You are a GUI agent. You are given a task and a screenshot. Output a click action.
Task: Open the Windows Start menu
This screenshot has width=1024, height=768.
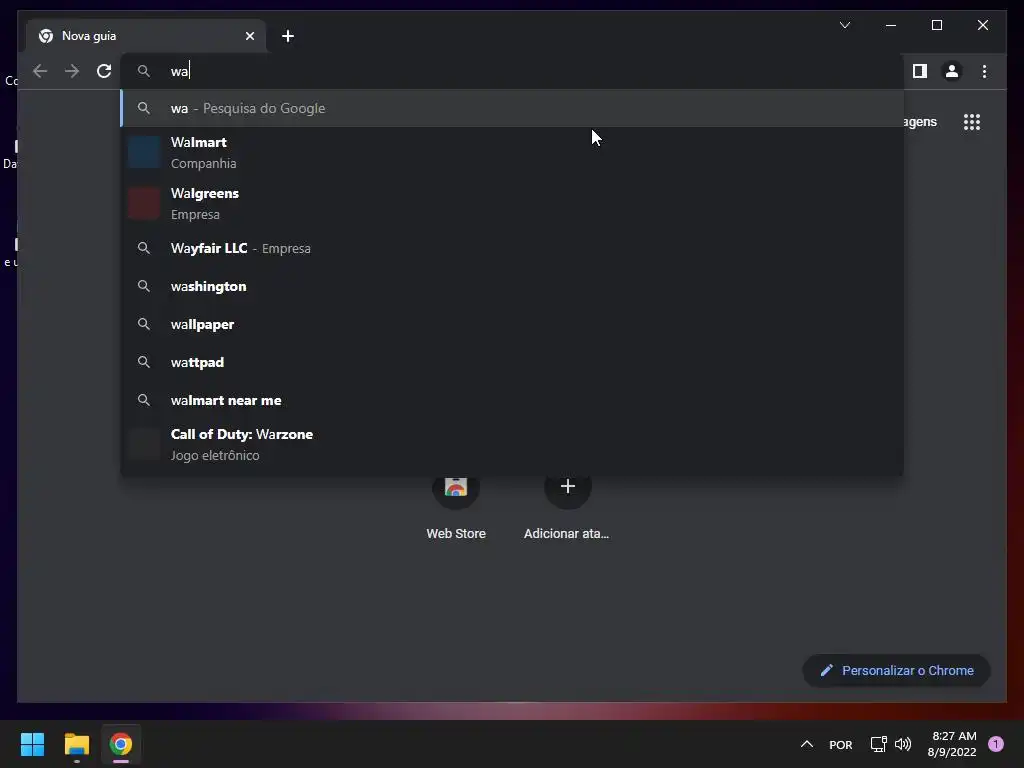pos(32,744)
